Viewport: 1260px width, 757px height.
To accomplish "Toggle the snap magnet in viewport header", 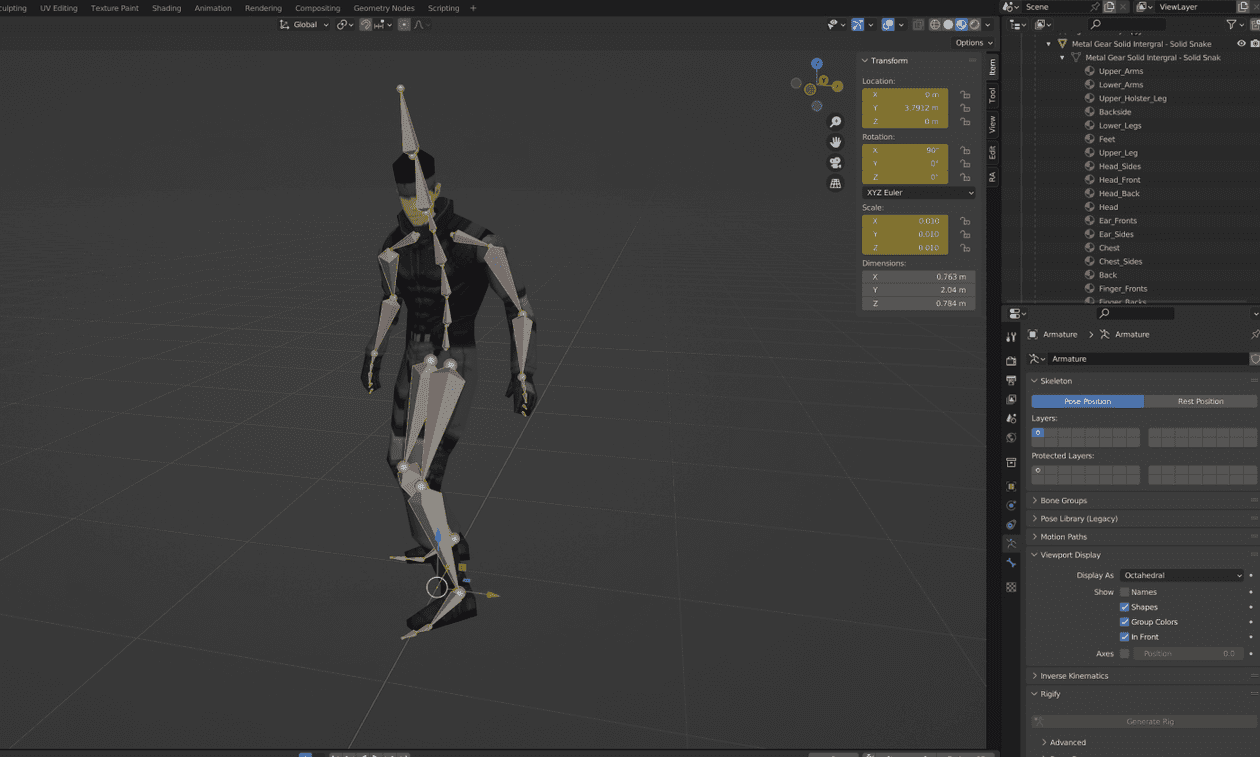I will [366, 25].
